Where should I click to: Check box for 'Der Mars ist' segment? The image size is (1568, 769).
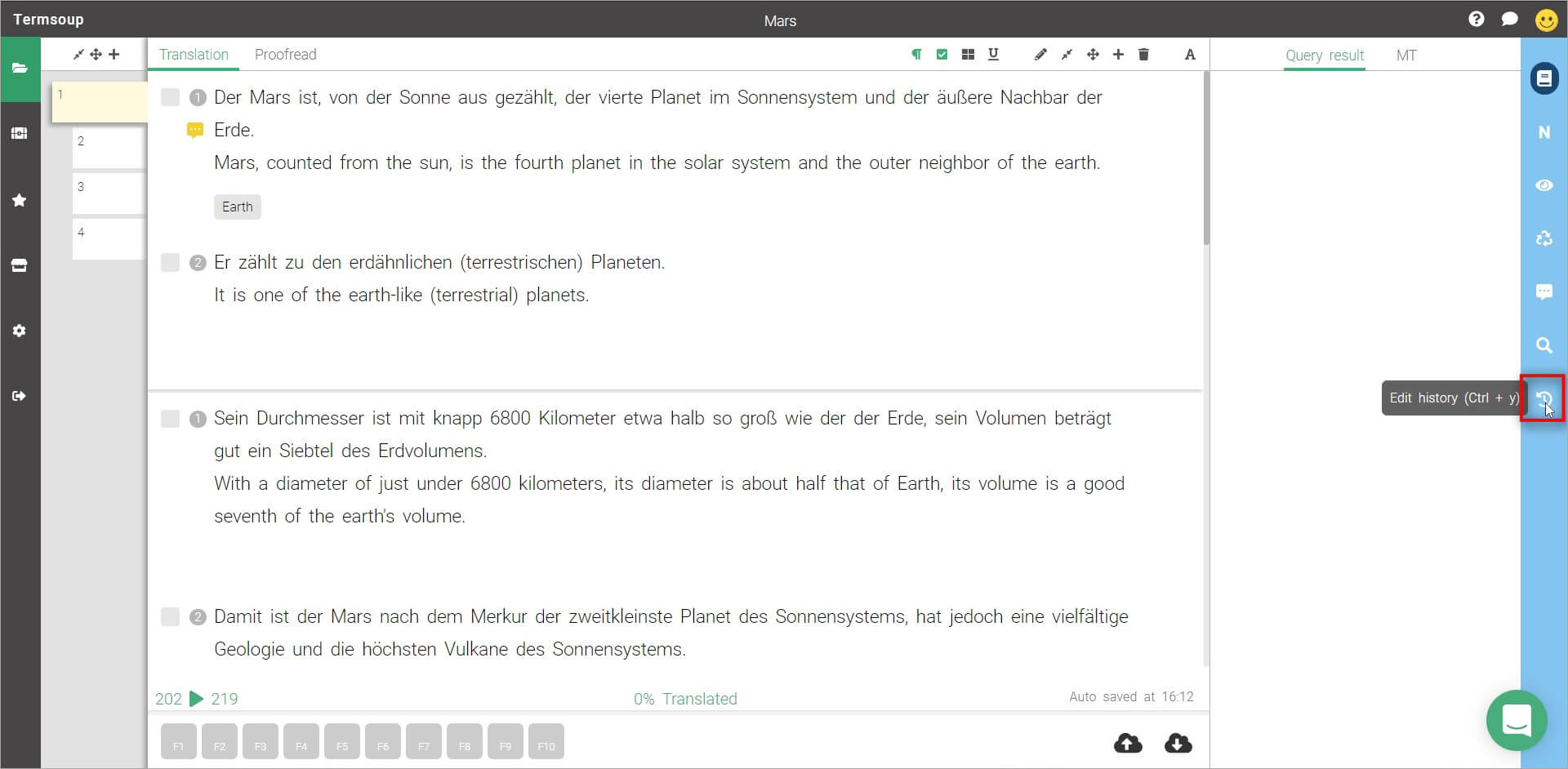170,98
